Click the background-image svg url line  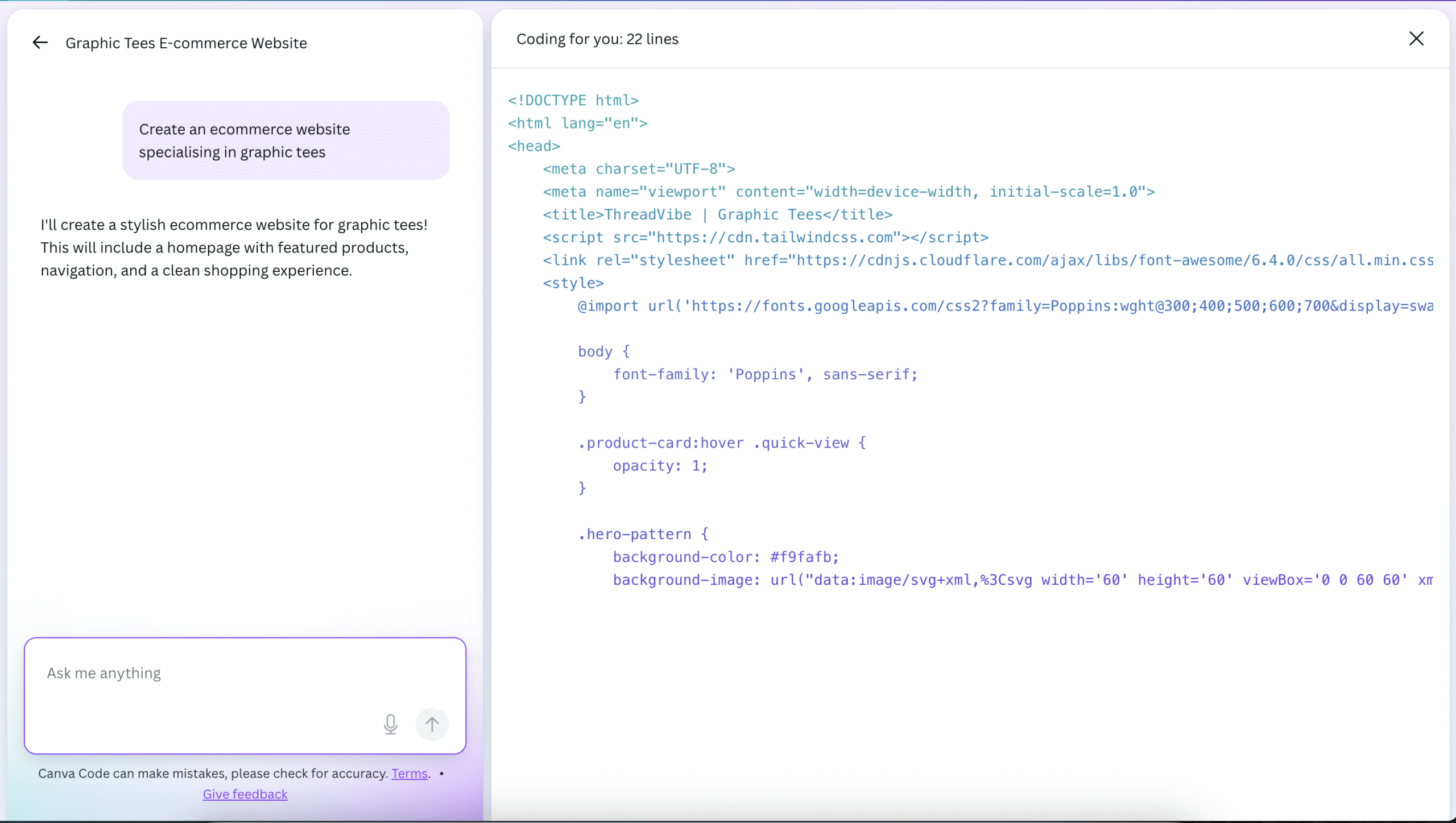pyautogui.click(x=1023, y=580)
